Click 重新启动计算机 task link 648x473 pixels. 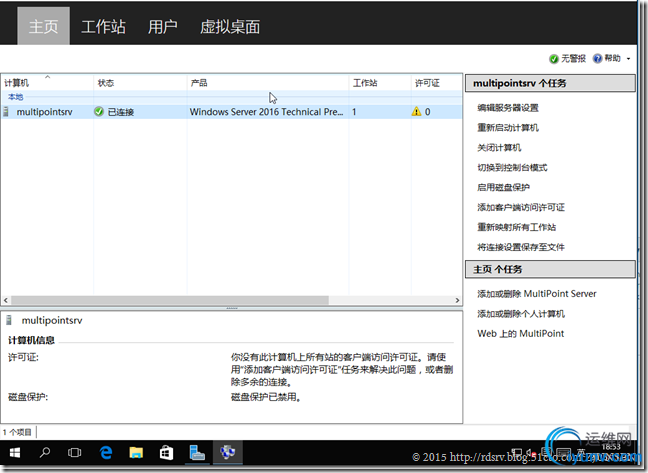click(x=508, y=128)
